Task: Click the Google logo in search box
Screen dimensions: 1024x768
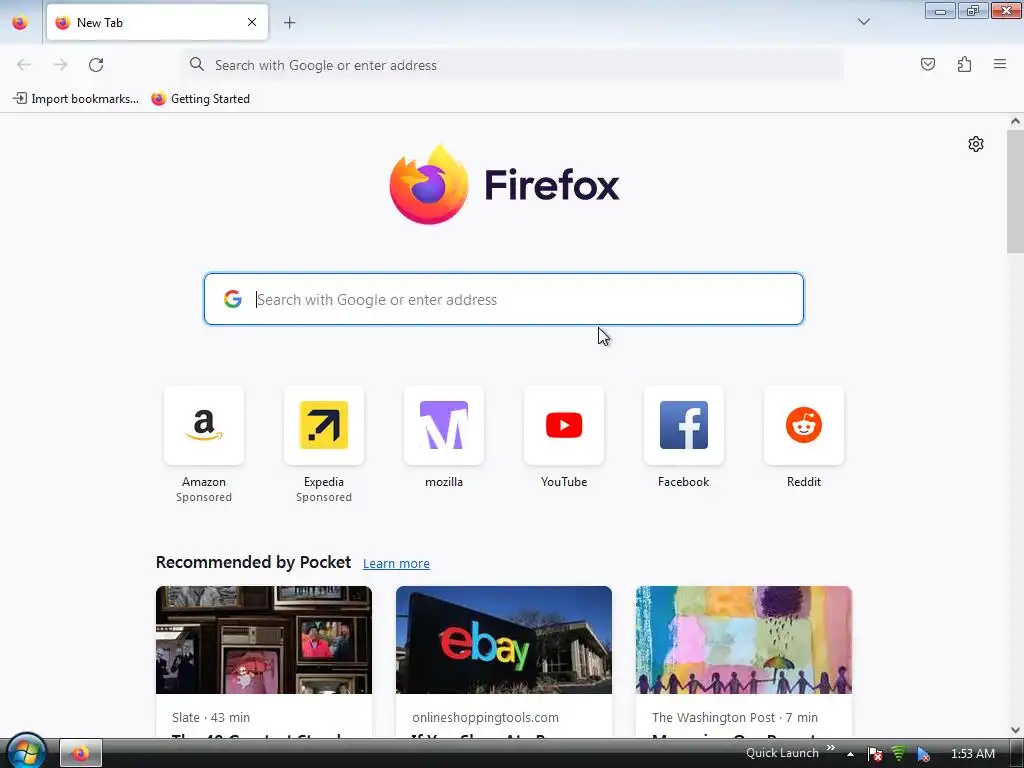Action: pyautogui.click(x=232, y=299)
